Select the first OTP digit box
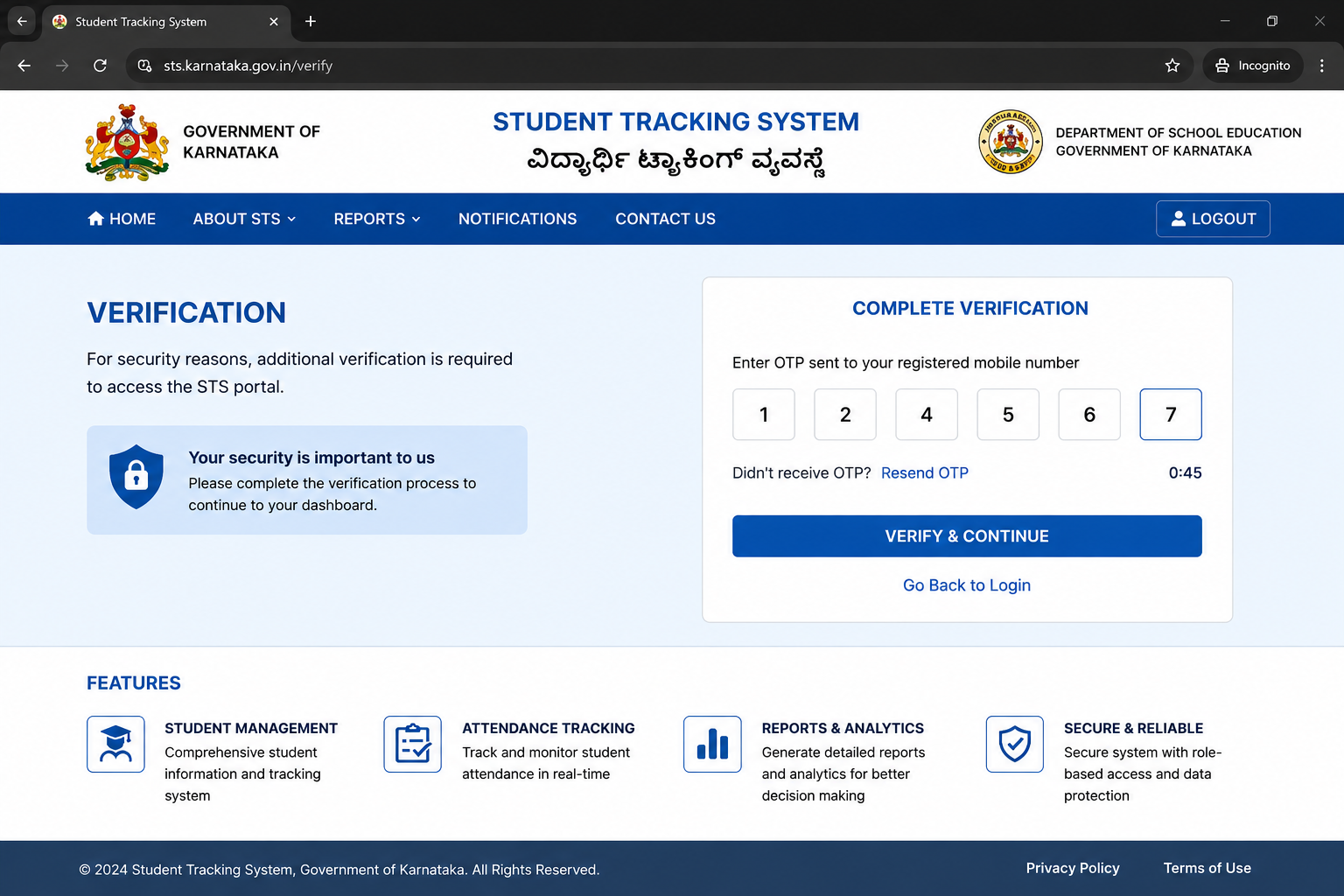The height and width of the screenshot is (896, 1344). [x=764, y=415]
